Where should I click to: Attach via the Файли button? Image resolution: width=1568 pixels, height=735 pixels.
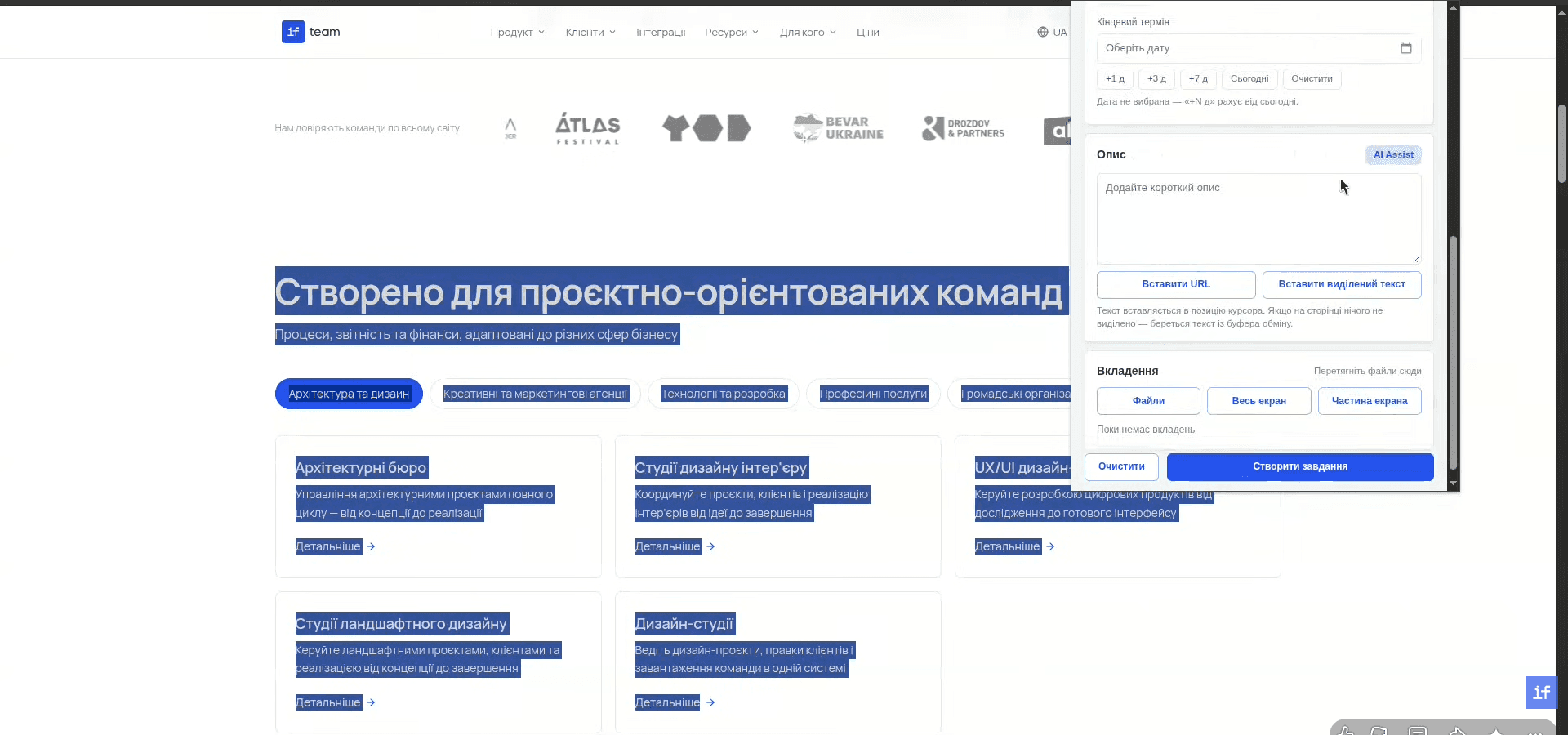tap(1148, 401)
